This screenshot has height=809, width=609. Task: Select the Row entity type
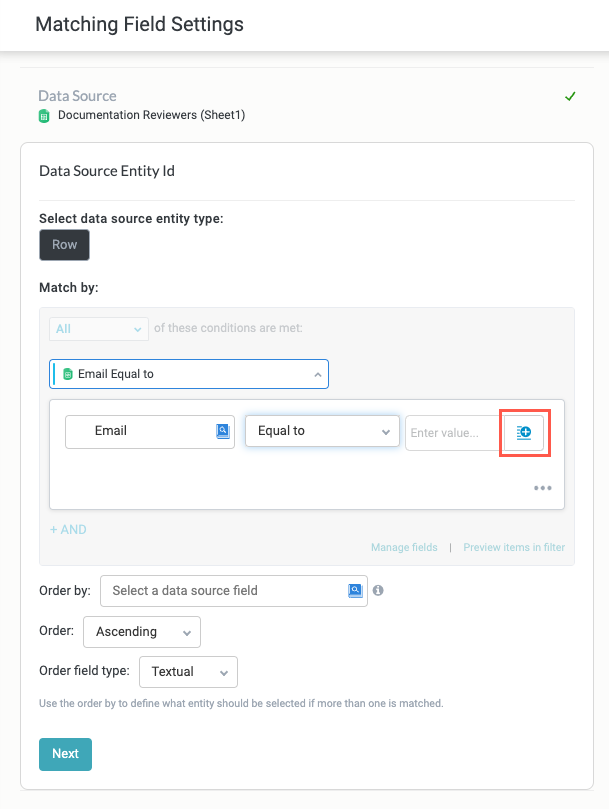tap(64, 245)
